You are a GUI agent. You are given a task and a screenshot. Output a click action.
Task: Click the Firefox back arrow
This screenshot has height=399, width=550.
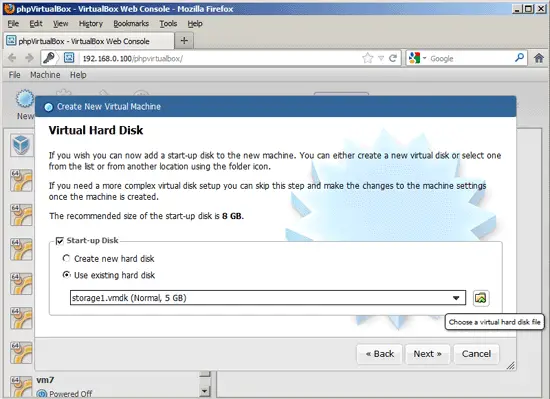12,58
